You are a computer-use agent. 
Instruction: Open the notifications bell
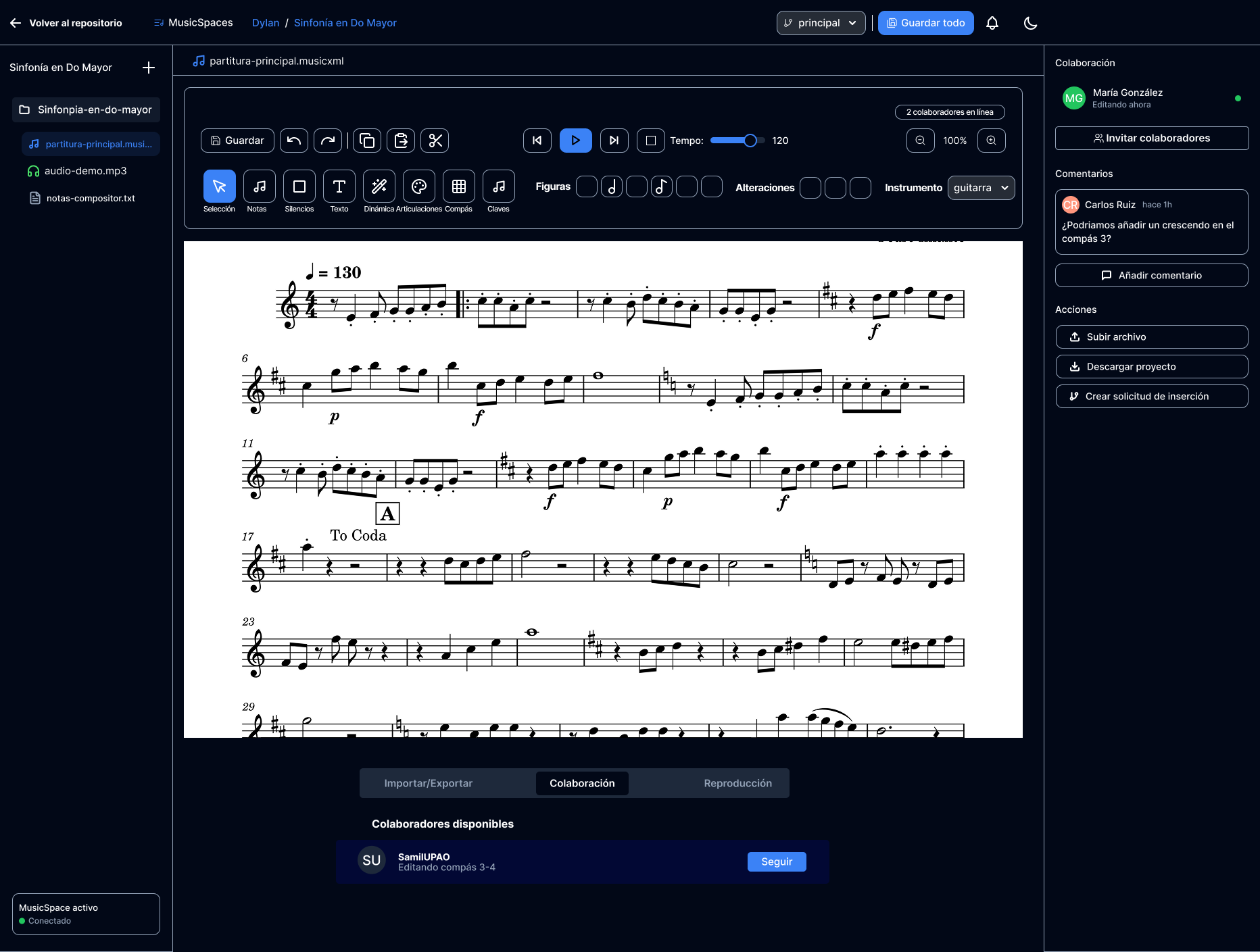point(992,23)
